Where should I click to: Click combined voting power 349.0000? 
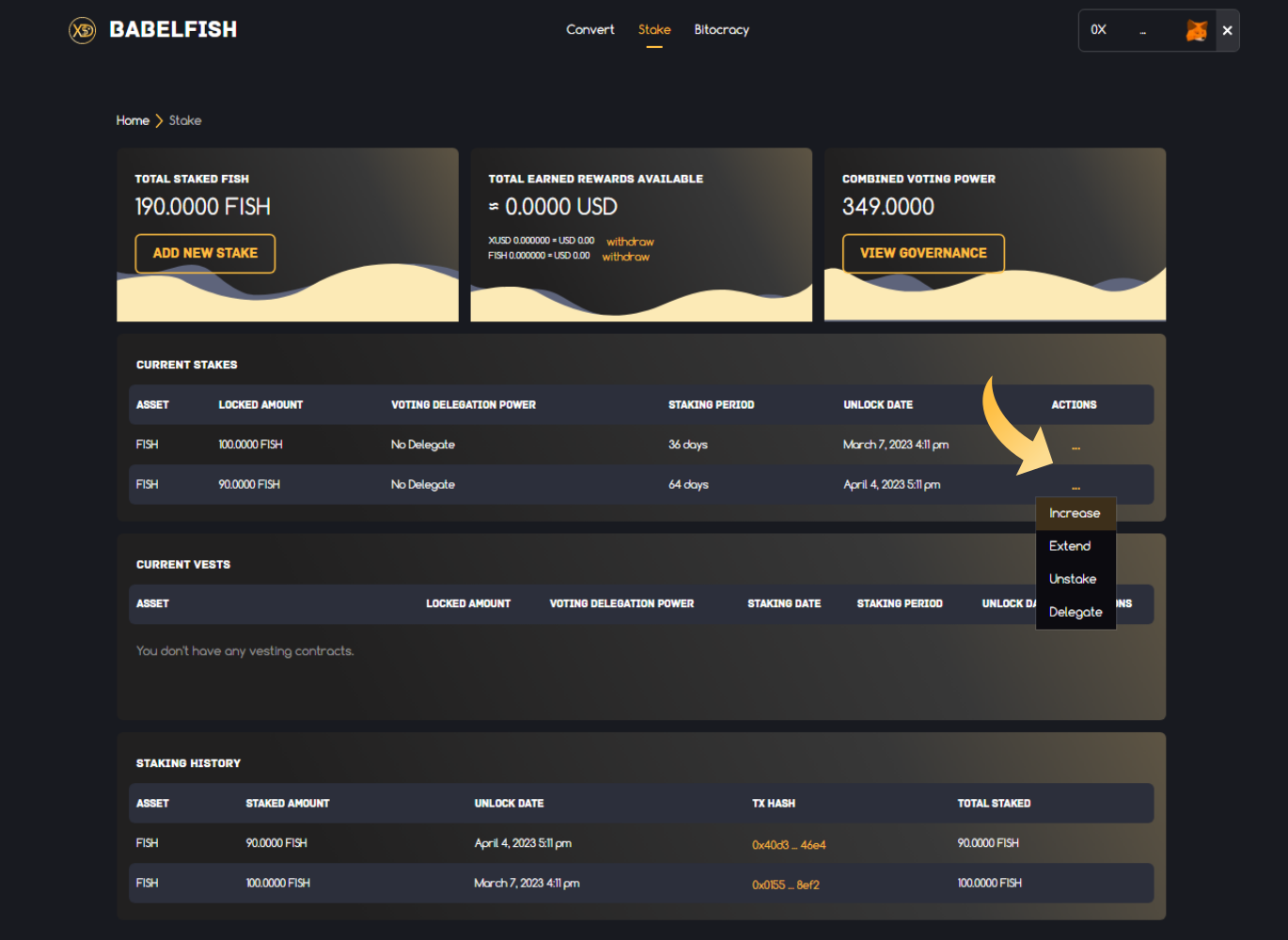click(888, 207)
